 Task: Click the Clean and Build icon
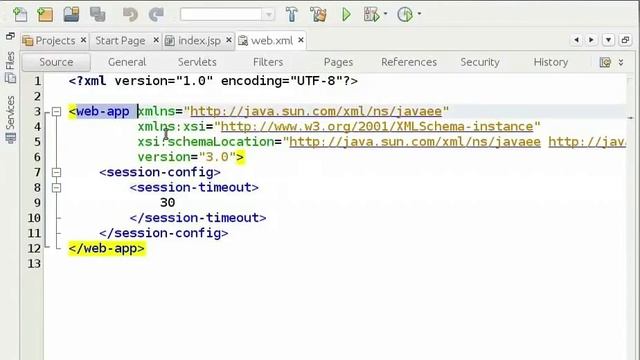318,14
